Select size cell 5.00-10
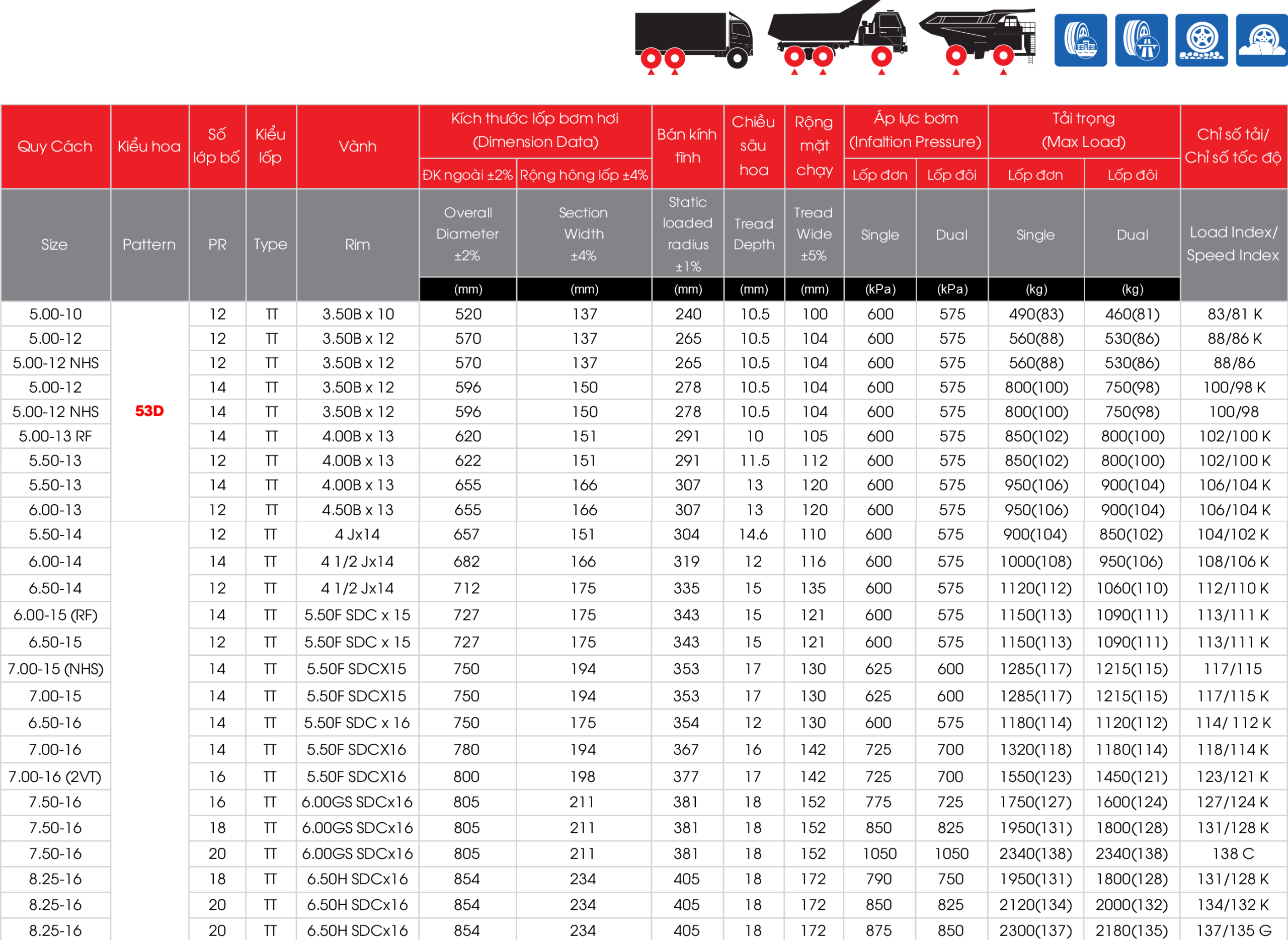1288x940 pixels. (x=55, y=314)
